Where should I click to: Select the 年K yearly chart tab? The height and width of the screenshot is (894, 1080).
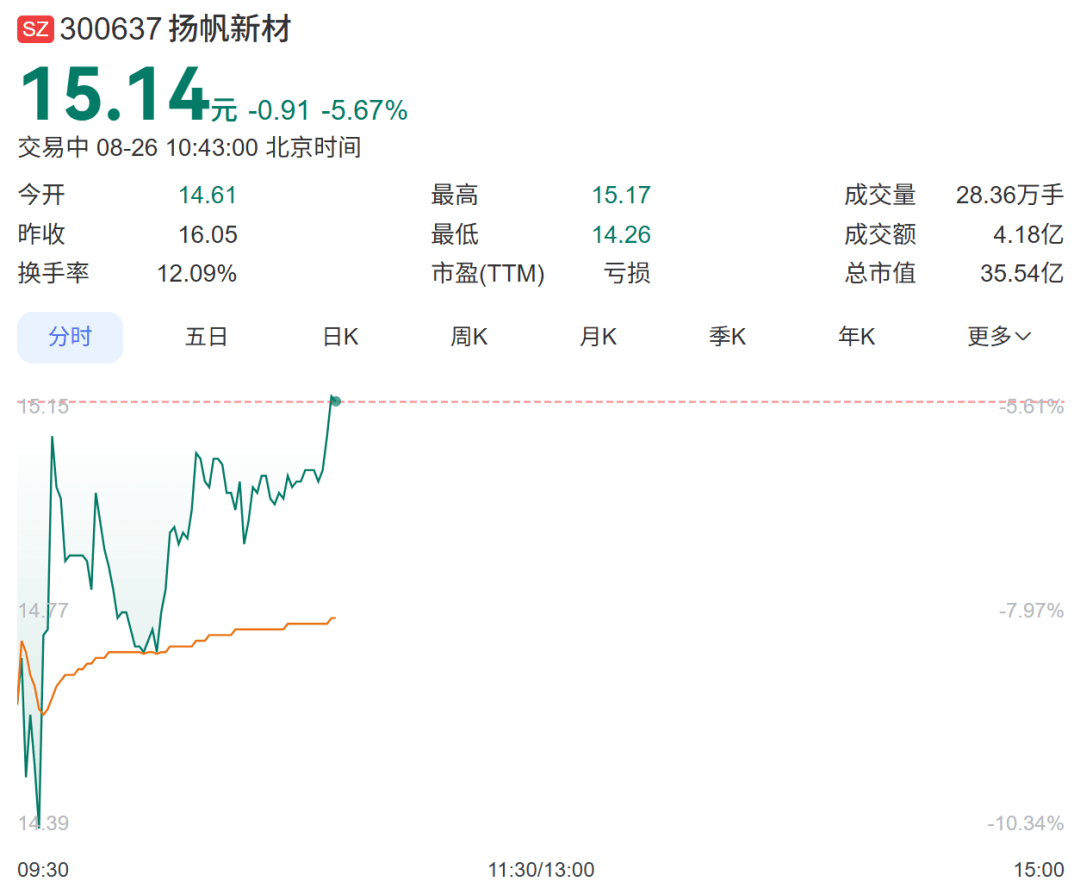[856, 337]
